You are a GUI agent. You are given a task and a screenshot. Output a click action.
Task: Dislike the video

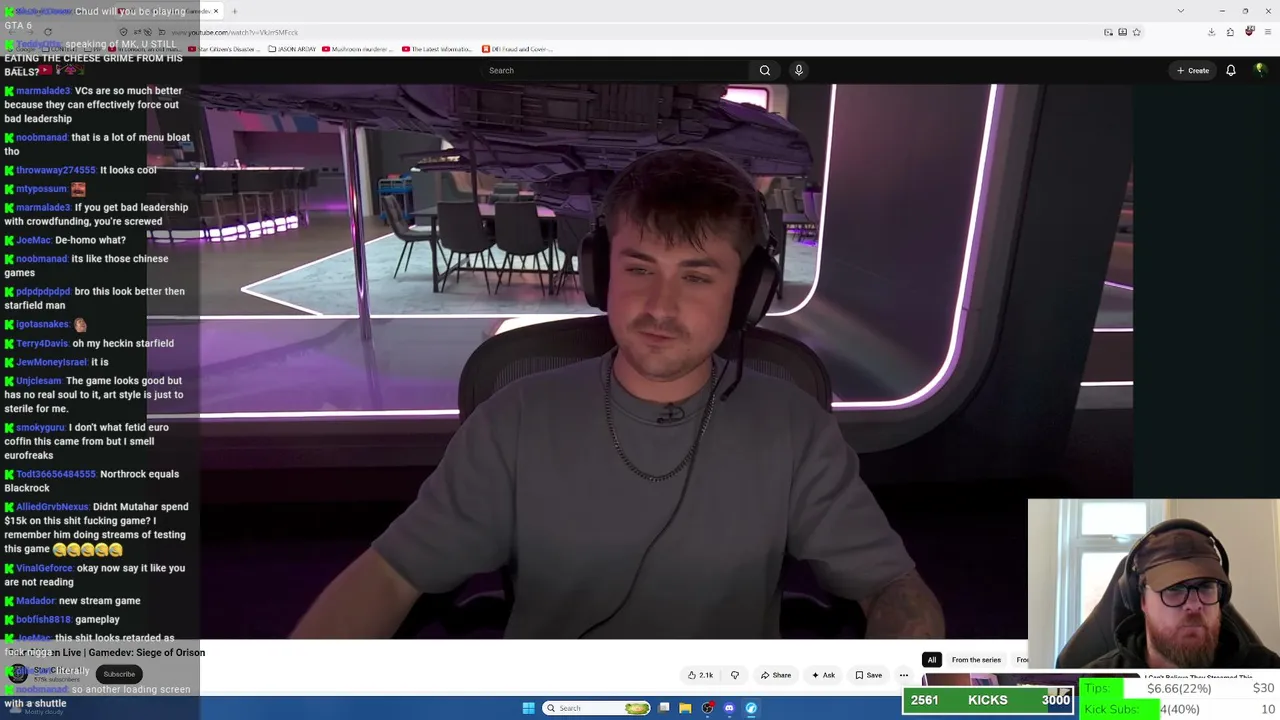click(x=735, y=675)
